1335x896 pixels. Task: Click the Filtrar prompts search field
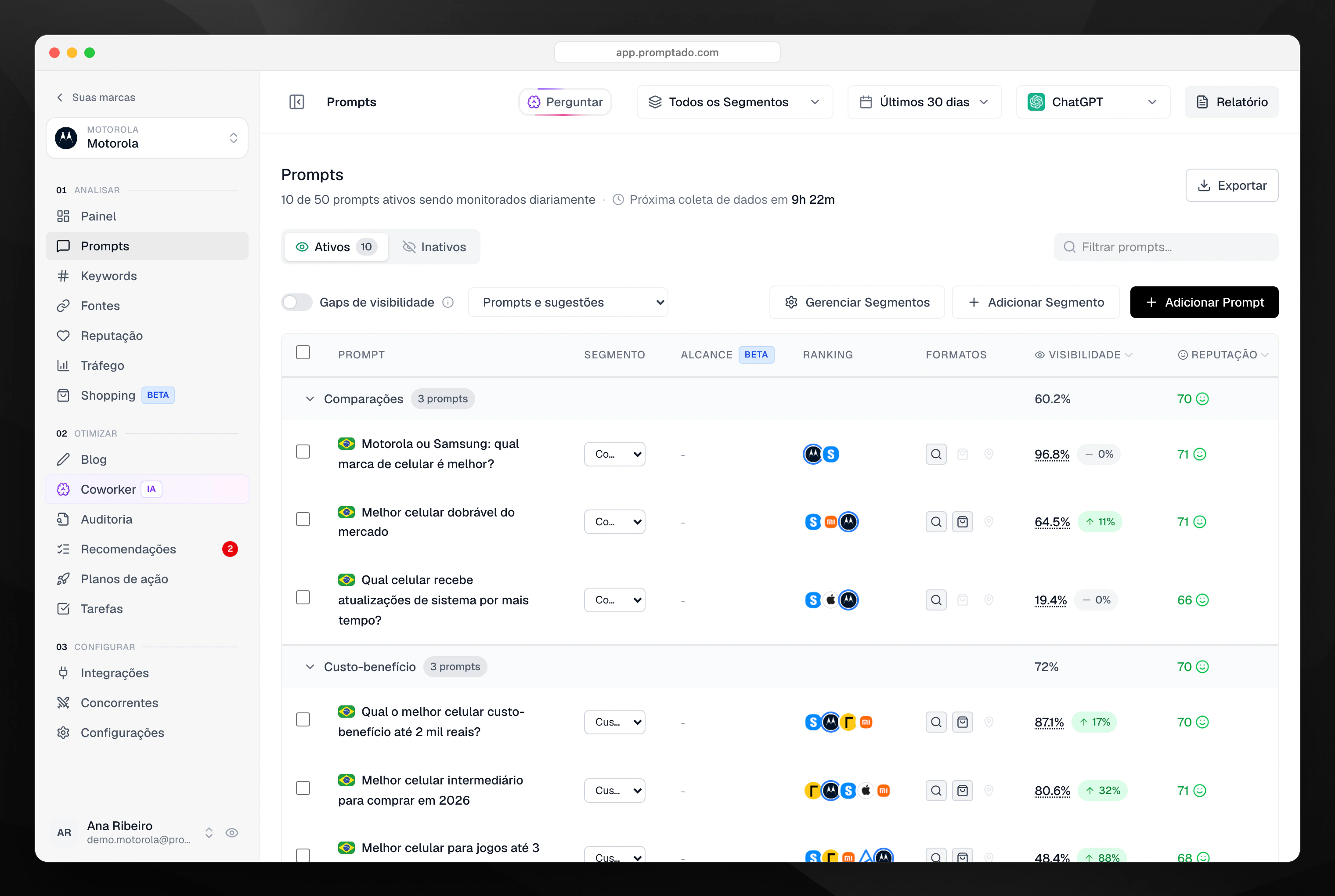point(1166,247)
